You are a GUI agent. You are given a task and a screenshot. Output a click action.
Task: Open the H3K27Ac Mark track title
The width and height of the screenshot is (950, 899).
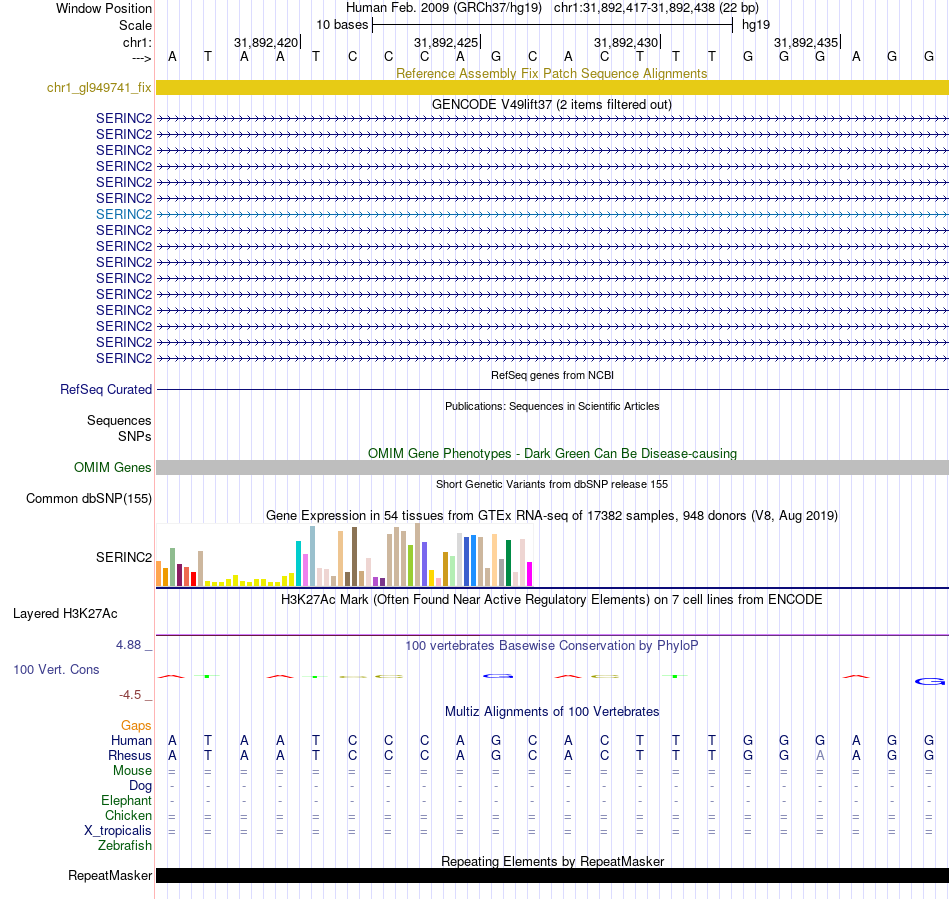pos(551,600)
